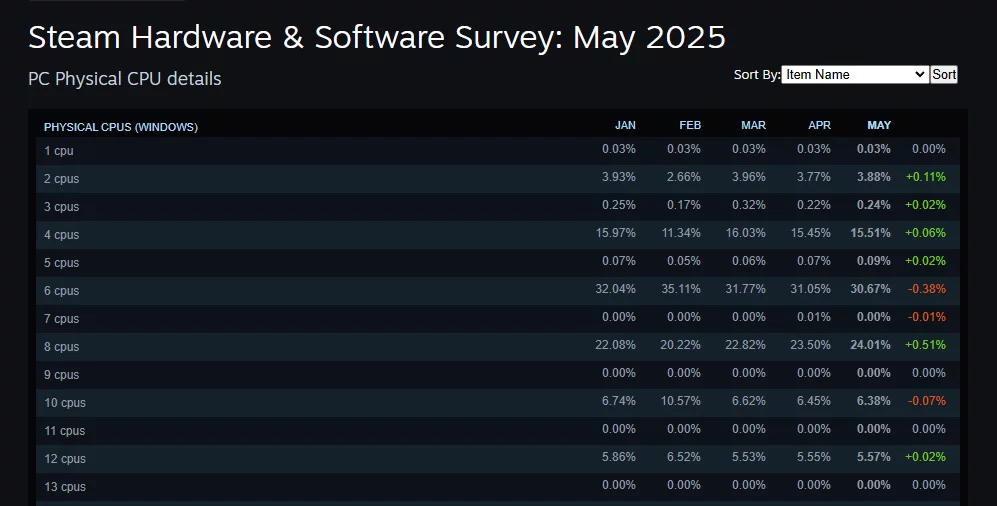Click the page title Steam Hardware & Software Survey
Viewport: 997px width, 506px height.
[x=376, y=37]
